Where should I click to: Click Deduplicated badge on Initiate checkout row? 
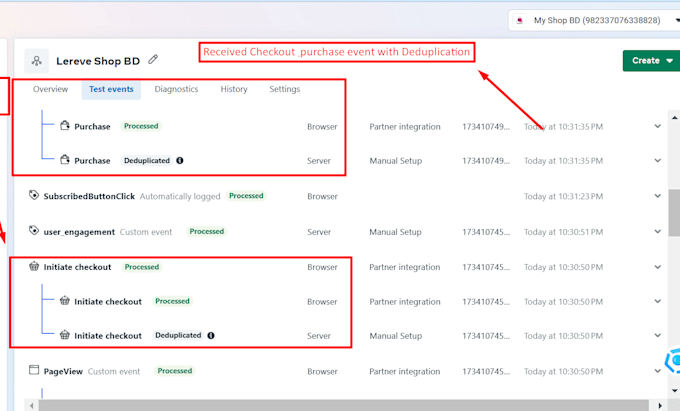coord(178,335)
